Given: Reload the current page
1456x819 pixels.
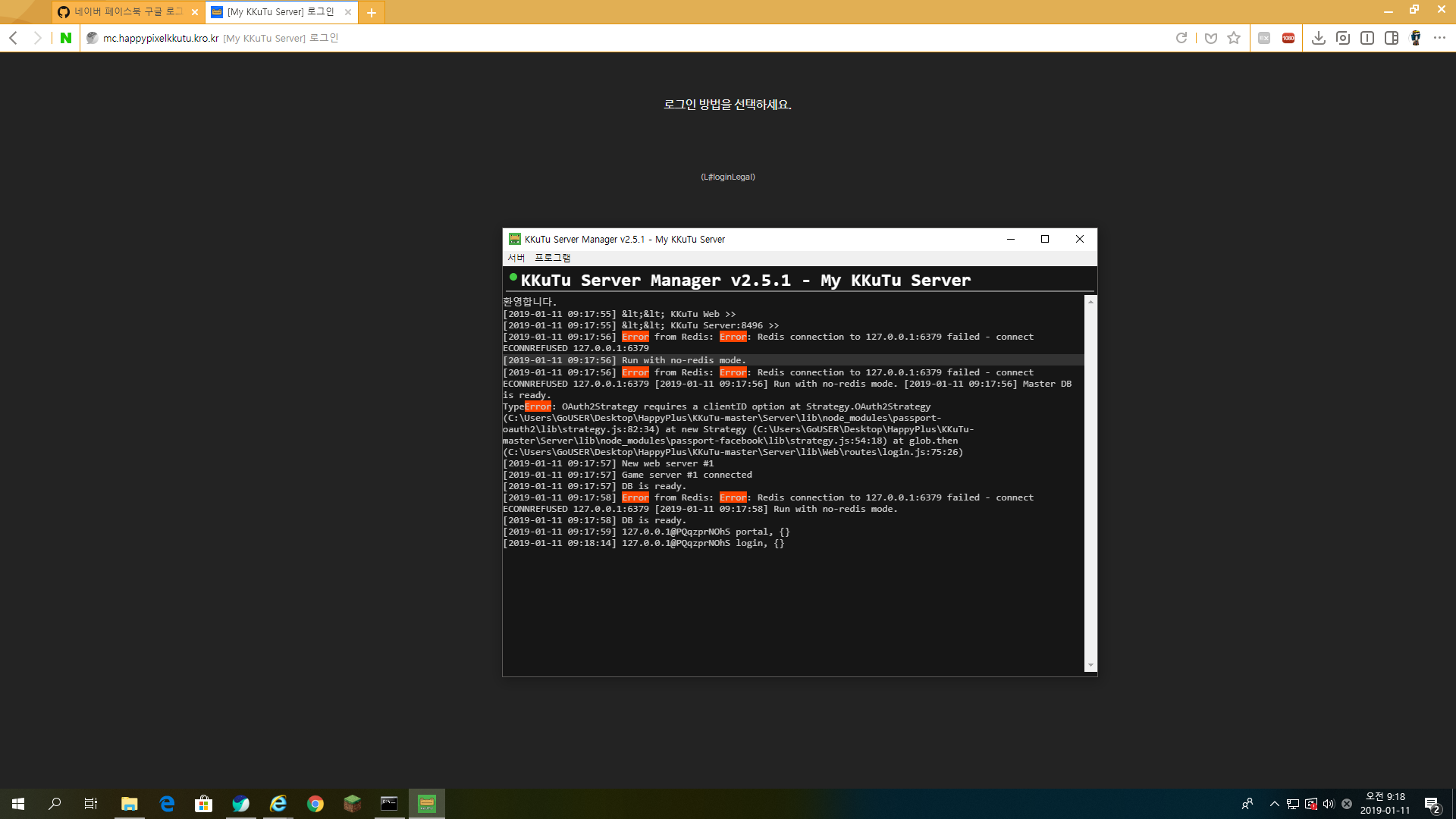Looking at the screenshot, I should point(1181,38).
